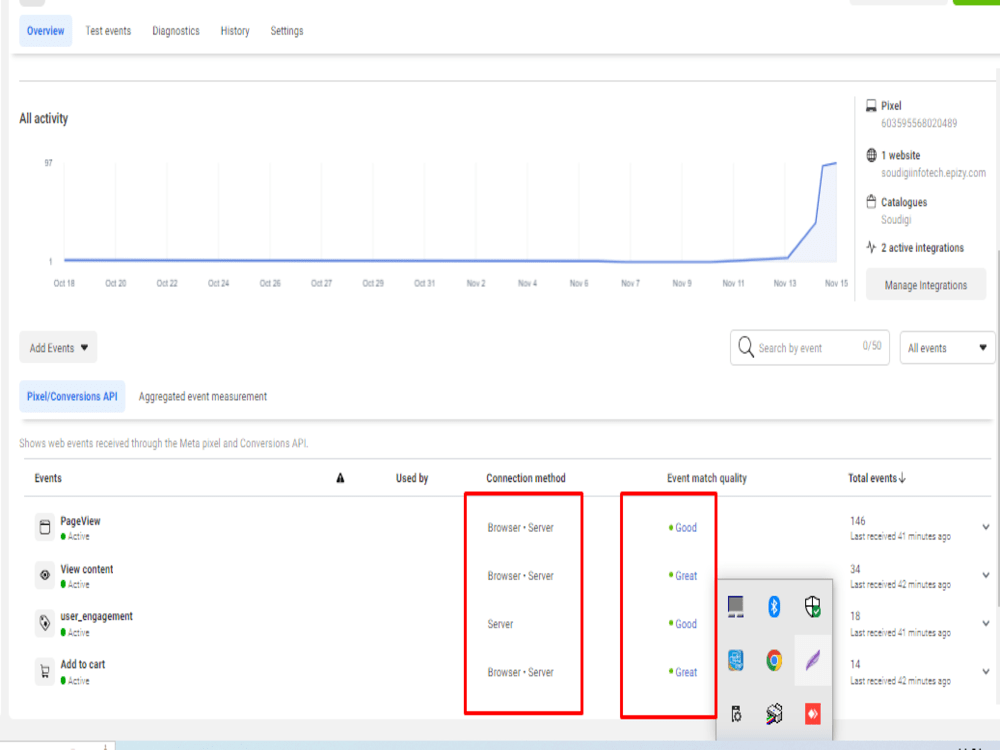Click the globe icon beside 1 website
Viewport: 1000px width, 750px height.
[x=868, y=155]
